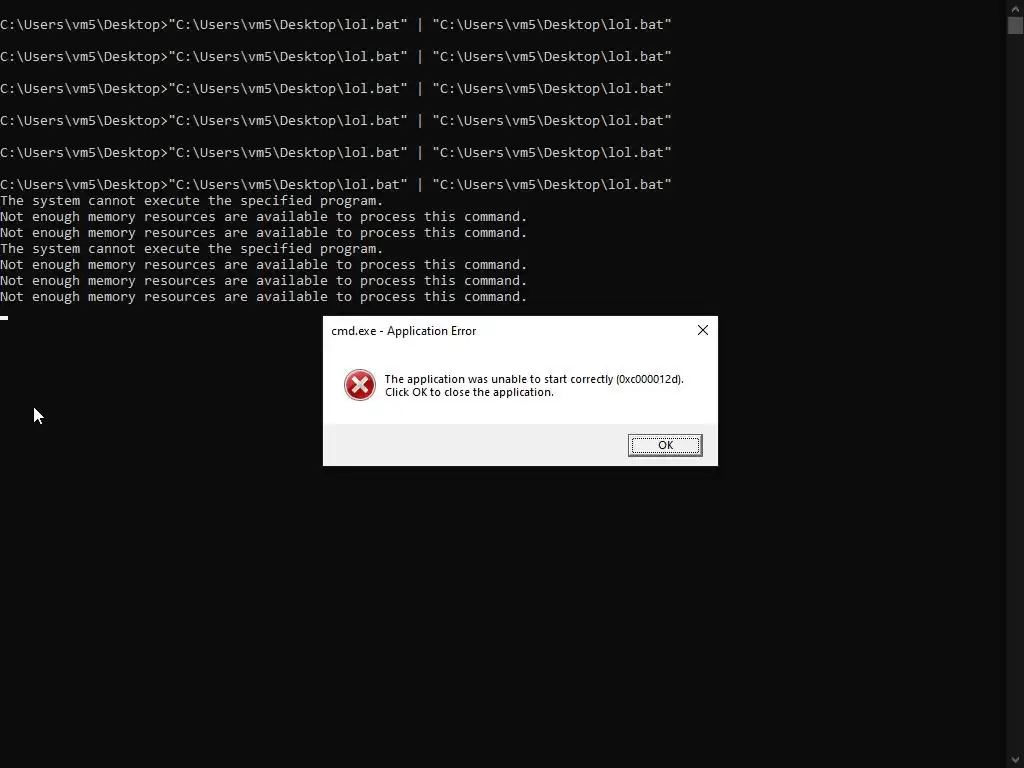Click the red error X icon

[x=360, y=385]
